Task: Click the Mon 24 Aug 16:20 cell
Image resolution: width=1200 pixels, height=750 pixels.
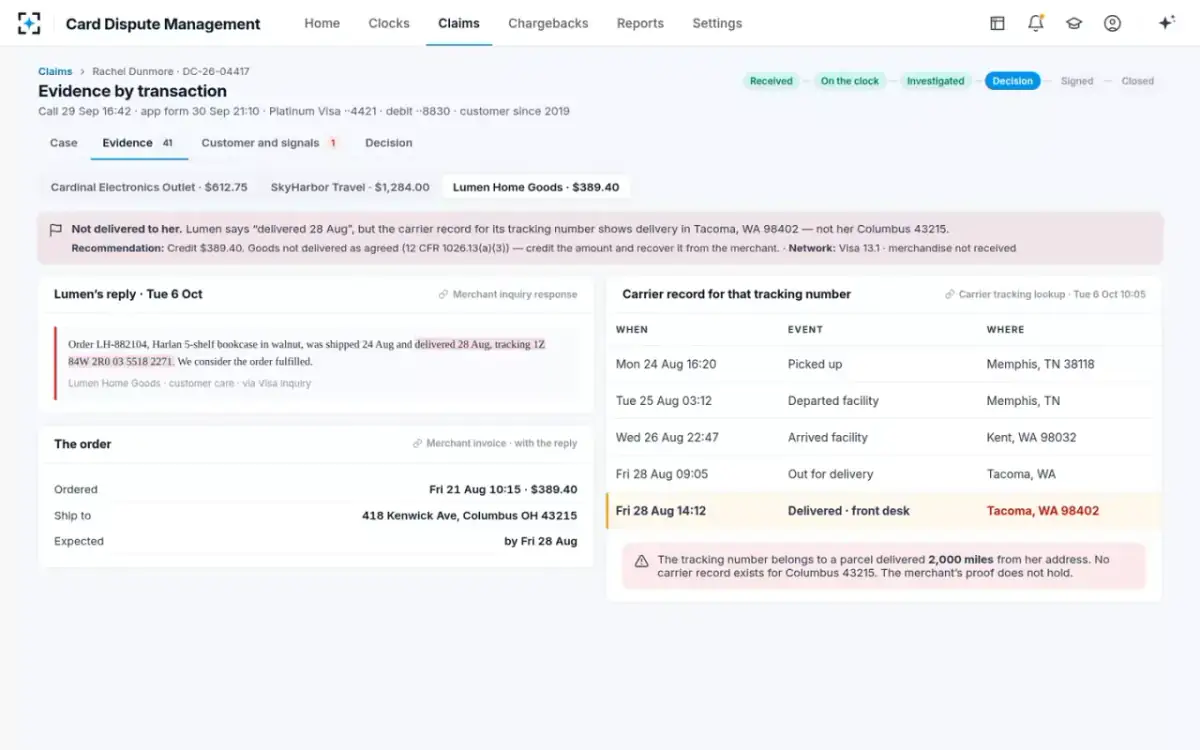Action: [666, 365]
